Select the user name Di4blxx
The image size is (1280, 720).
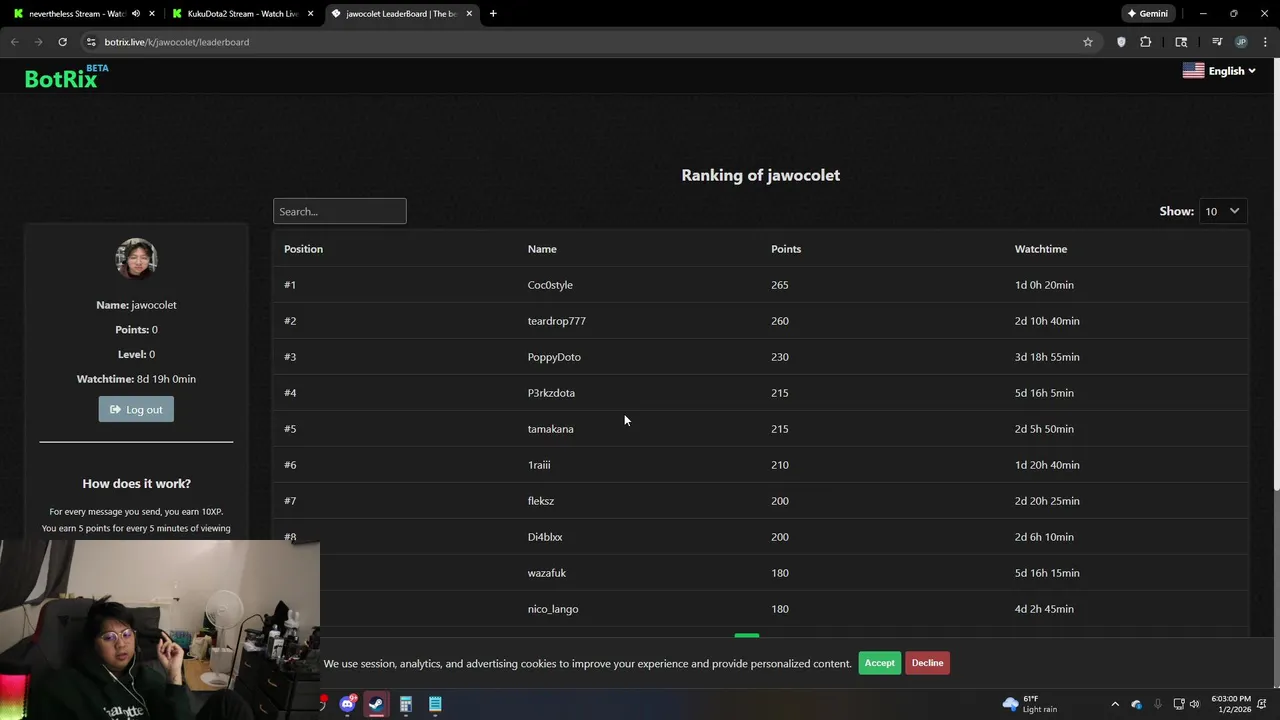tap(545, 537)
